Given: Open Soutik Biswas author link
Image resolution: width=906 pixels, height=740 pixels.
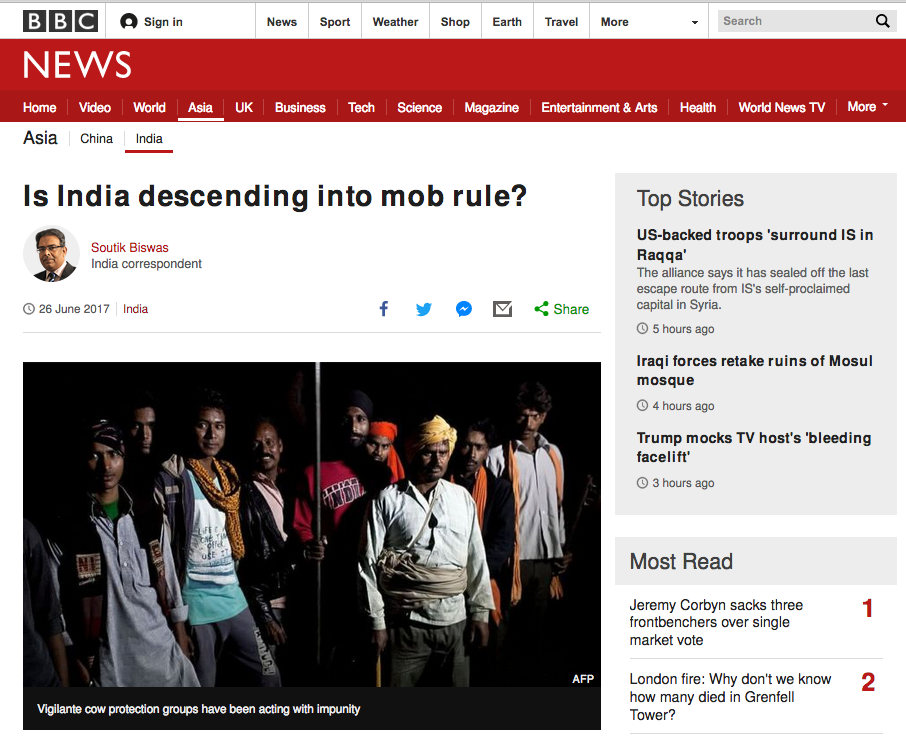Looking at the screenshot, I should pos(130,247).
